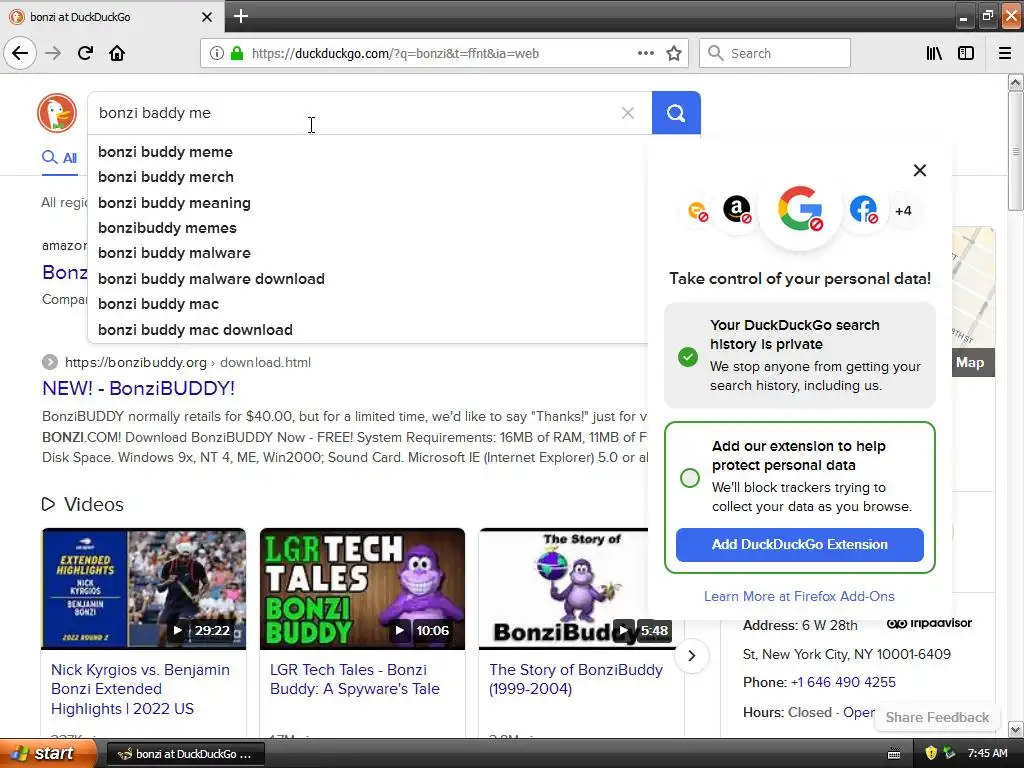Click Add DuckDuckGo Extension button
The image size is (1024, 768).
[x=799, y=545]
